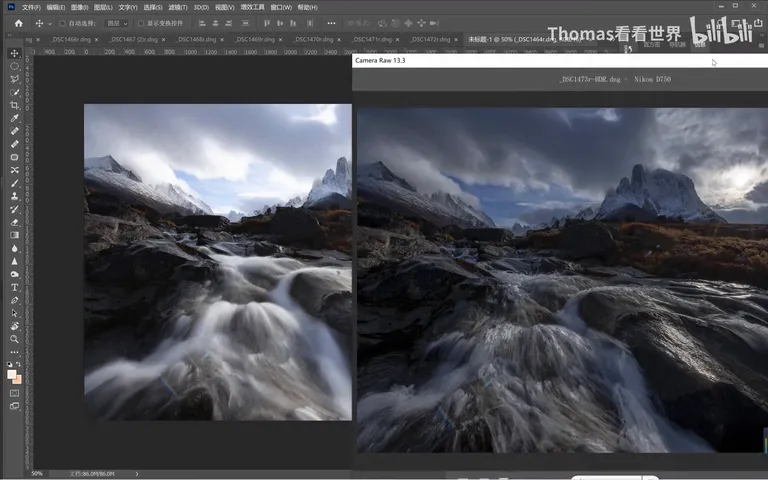This screenshot has width=768, height=480.
Task: Select the Path Selection arrow tool
Action: click(15, 313)
